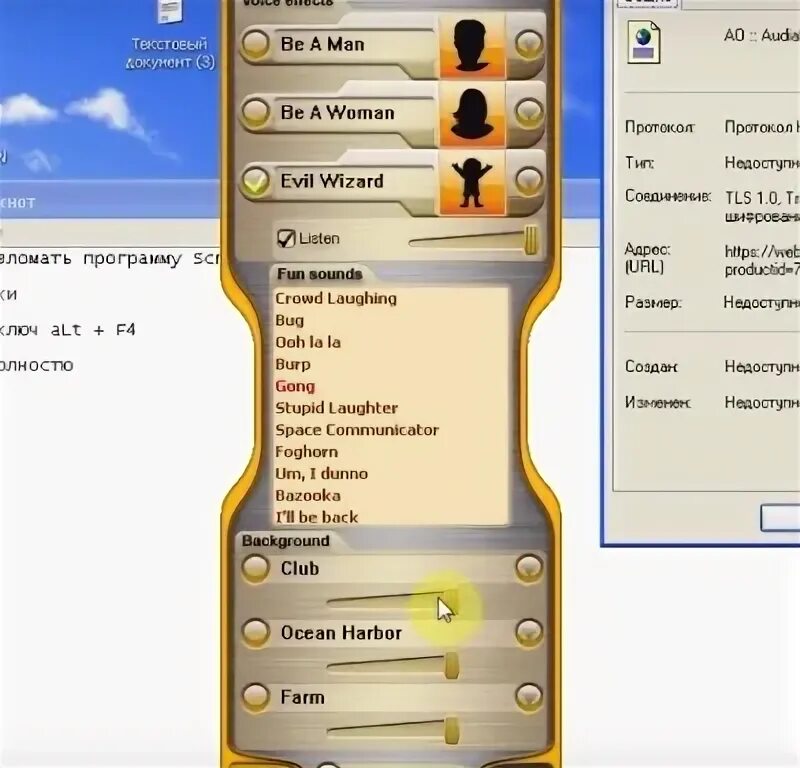Expand the Club background dropdown
The image size is (800, 768).
click(x=529, y=567)
